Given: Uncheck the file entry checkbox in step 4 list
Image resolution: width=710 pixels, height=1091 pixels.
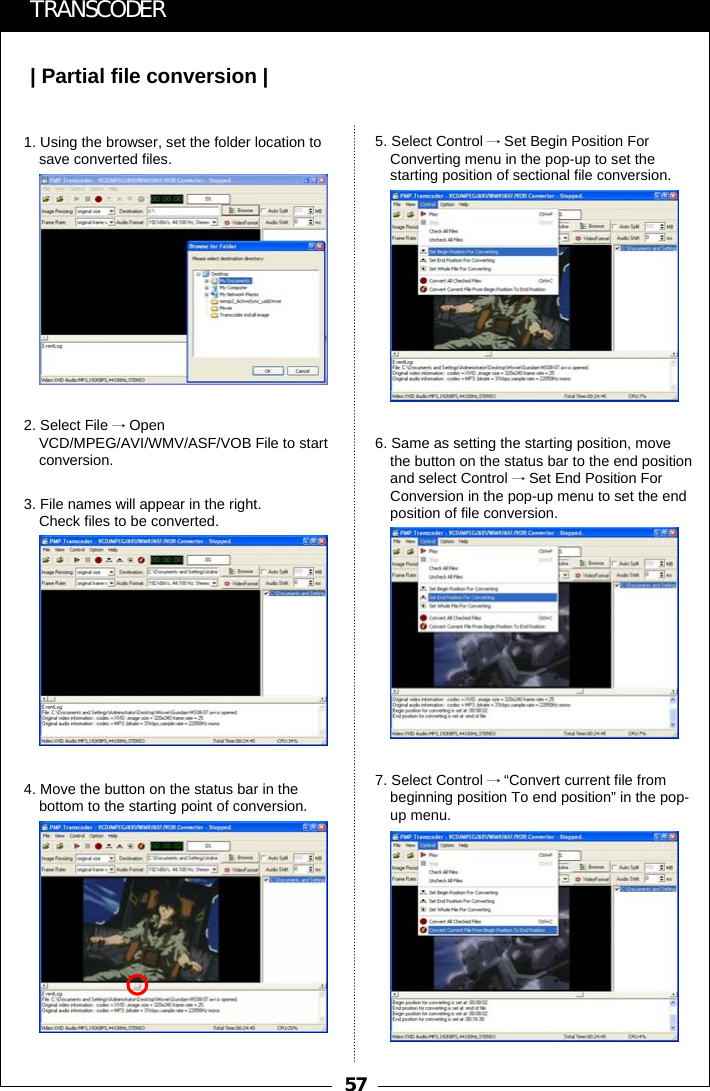Looking at the screenshot, I should (x=266, y=879).
